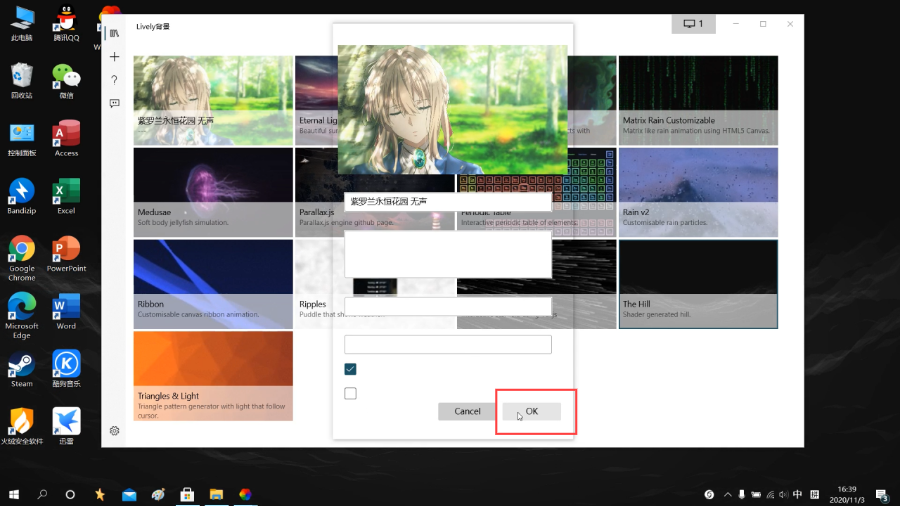The width and height of the screenshot is (900, 506).
Task: Show hidden system tray icons chevron
Action: [727, 495]
